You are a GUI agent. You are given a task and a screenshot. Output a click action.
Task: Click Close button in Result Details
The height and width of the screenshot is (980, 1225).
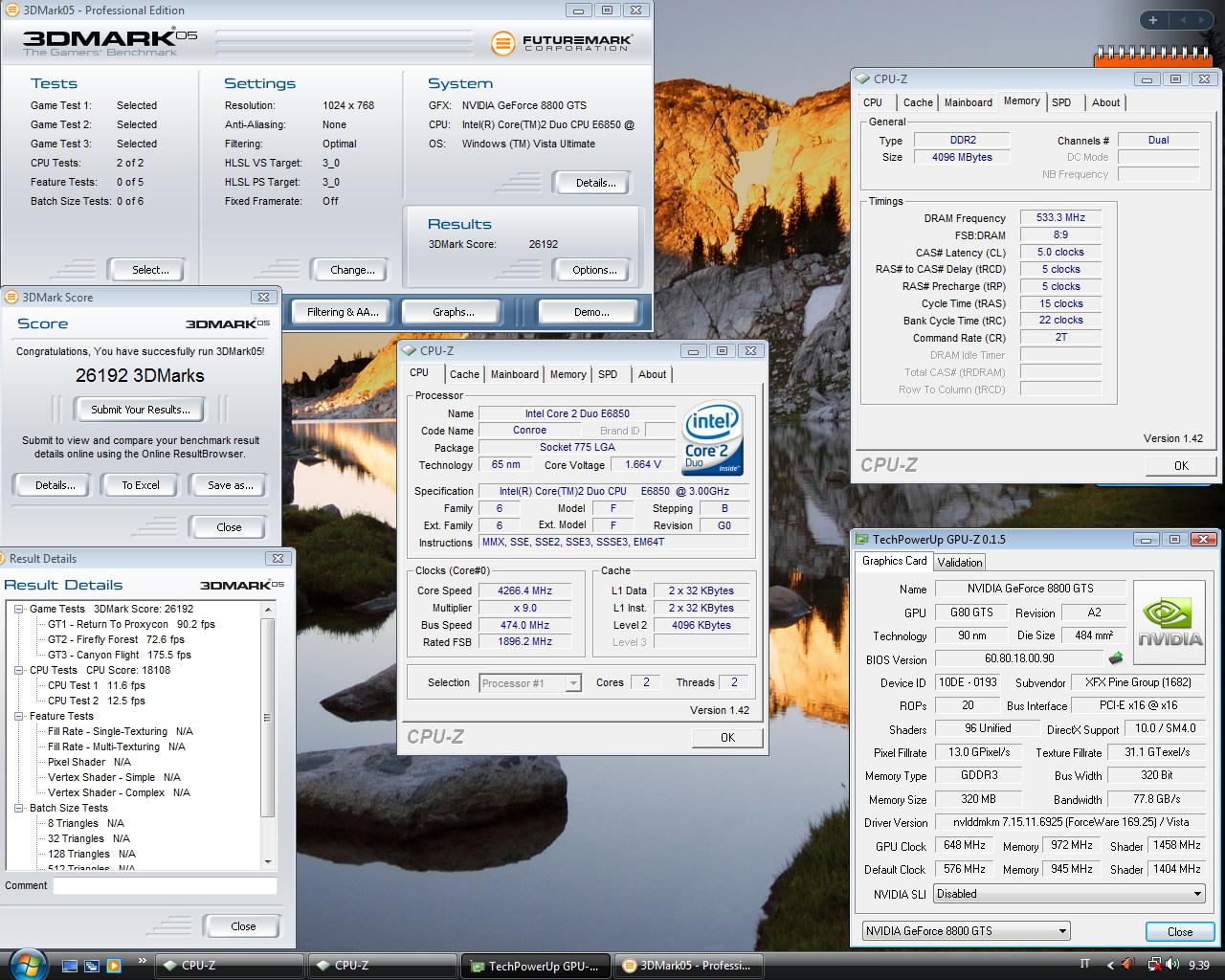[243, 926]
